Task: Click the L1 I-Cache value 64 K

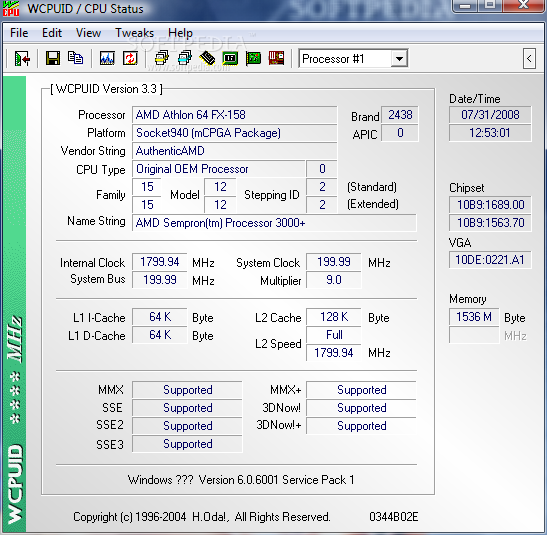Action: coord(159,317)
